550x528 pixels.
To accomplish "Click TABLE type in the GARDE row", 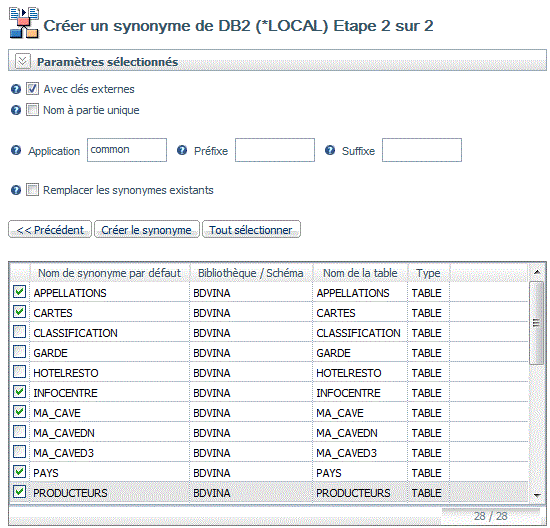I will [x=427, y=353].
